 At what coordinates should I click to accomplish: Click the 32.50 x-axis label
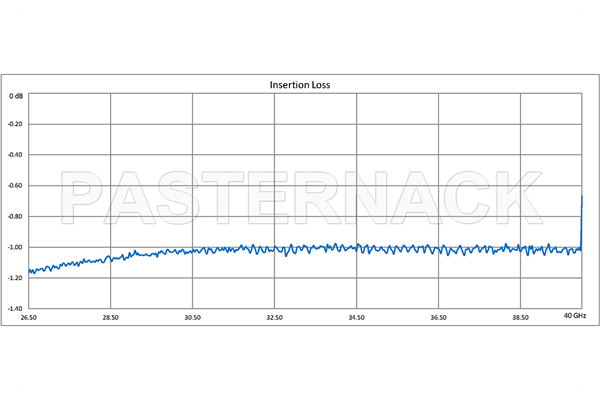274,317
